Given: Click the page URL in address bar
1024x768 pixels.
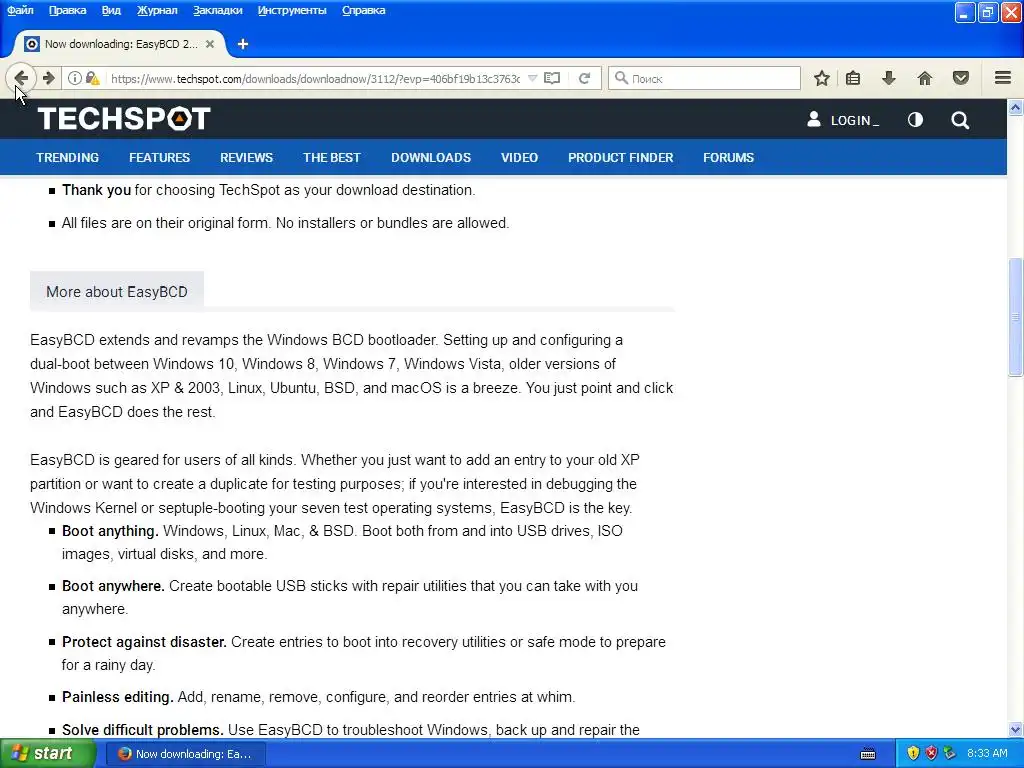Looking at the screenshot, I should pos(315,78).
